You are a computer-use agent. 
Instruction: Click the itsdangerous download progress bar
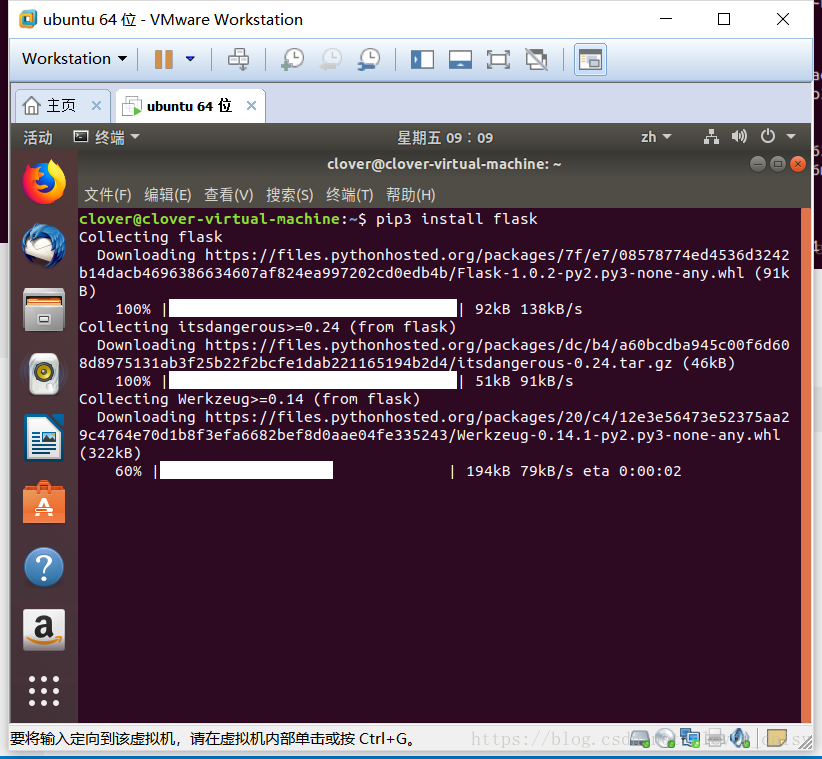[313, 381]
